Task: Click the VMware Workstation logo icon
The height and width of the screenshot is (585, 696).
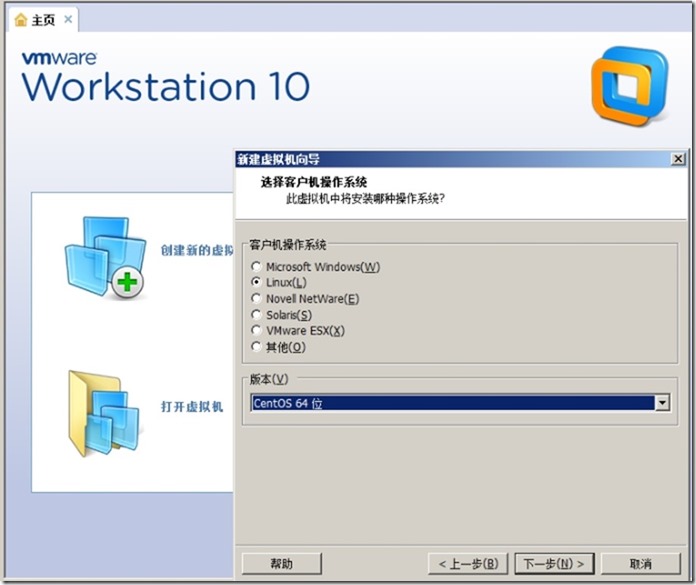Action: coord(630,87)
